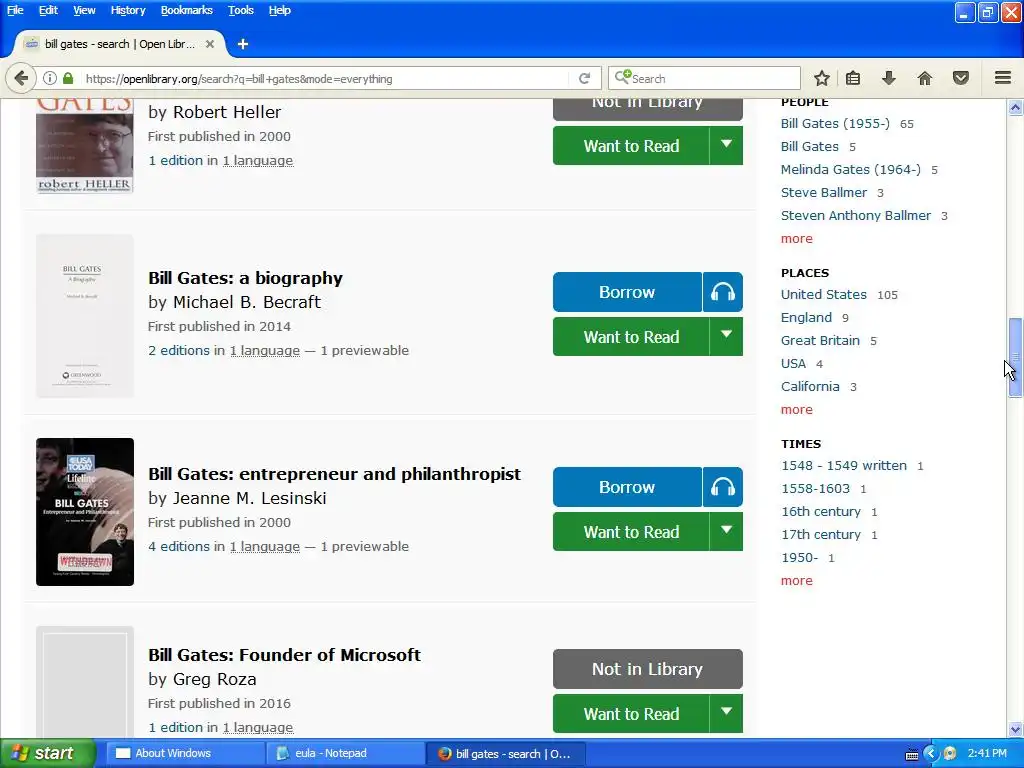Click the search engine magnifier icon
Image resolution: width=1024 pixels, height=768 pixels.
(623, 78)
